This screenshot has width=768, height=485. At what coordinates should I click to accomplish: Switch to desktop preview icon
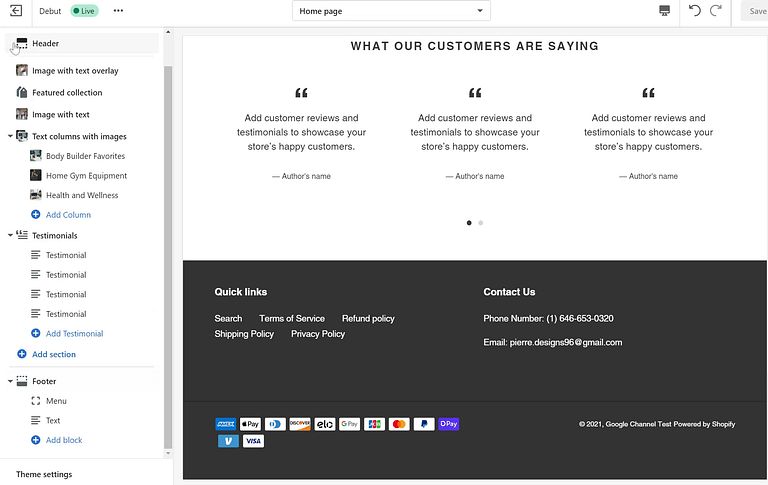coord(664,10)
